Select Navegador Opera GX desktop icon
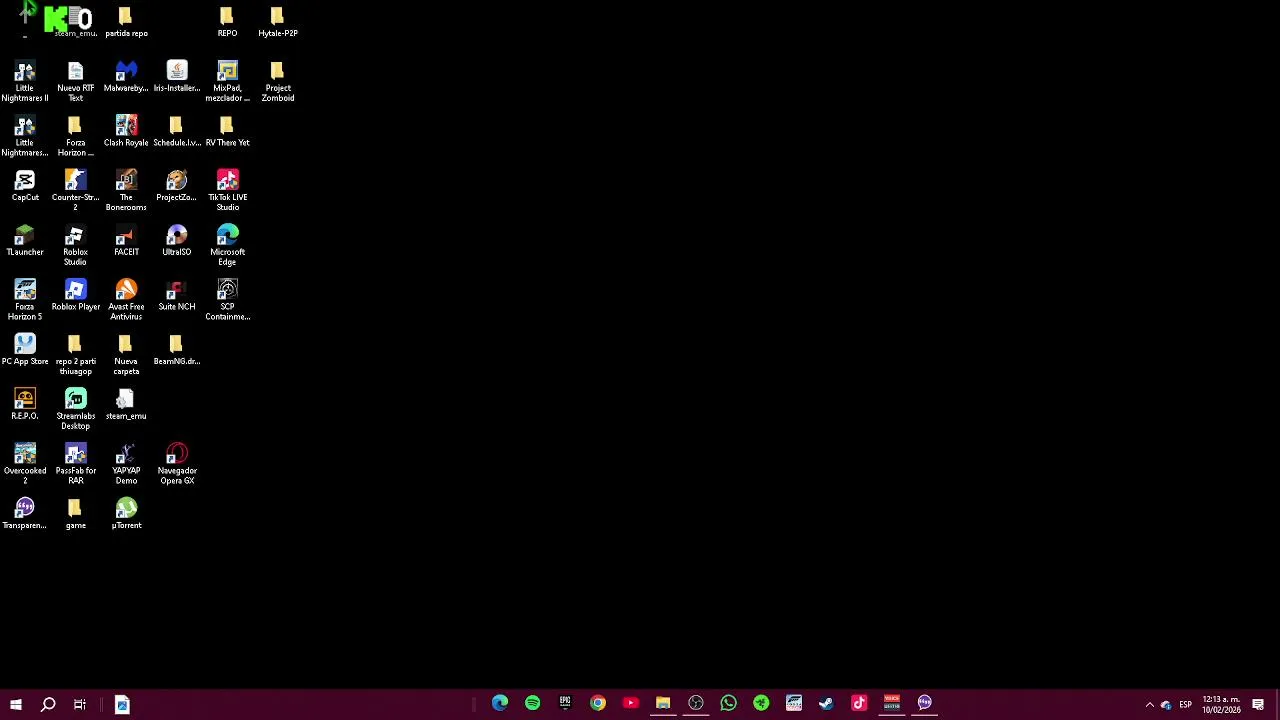The height and width of the screenshot is (720, 1280). pyautogui.click(x=177, y=464)
